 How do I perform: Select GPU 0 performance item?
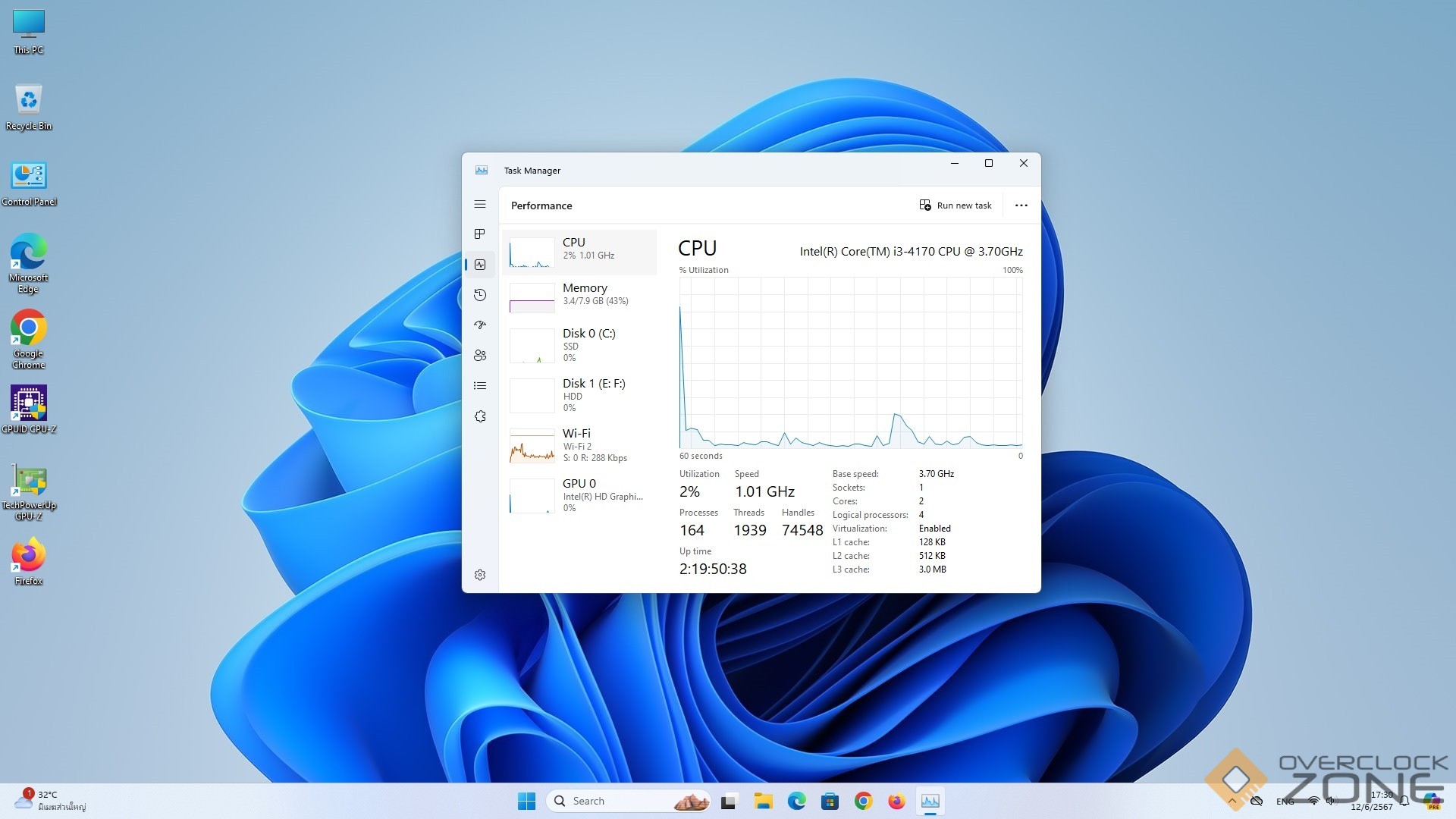coord(579,494)
